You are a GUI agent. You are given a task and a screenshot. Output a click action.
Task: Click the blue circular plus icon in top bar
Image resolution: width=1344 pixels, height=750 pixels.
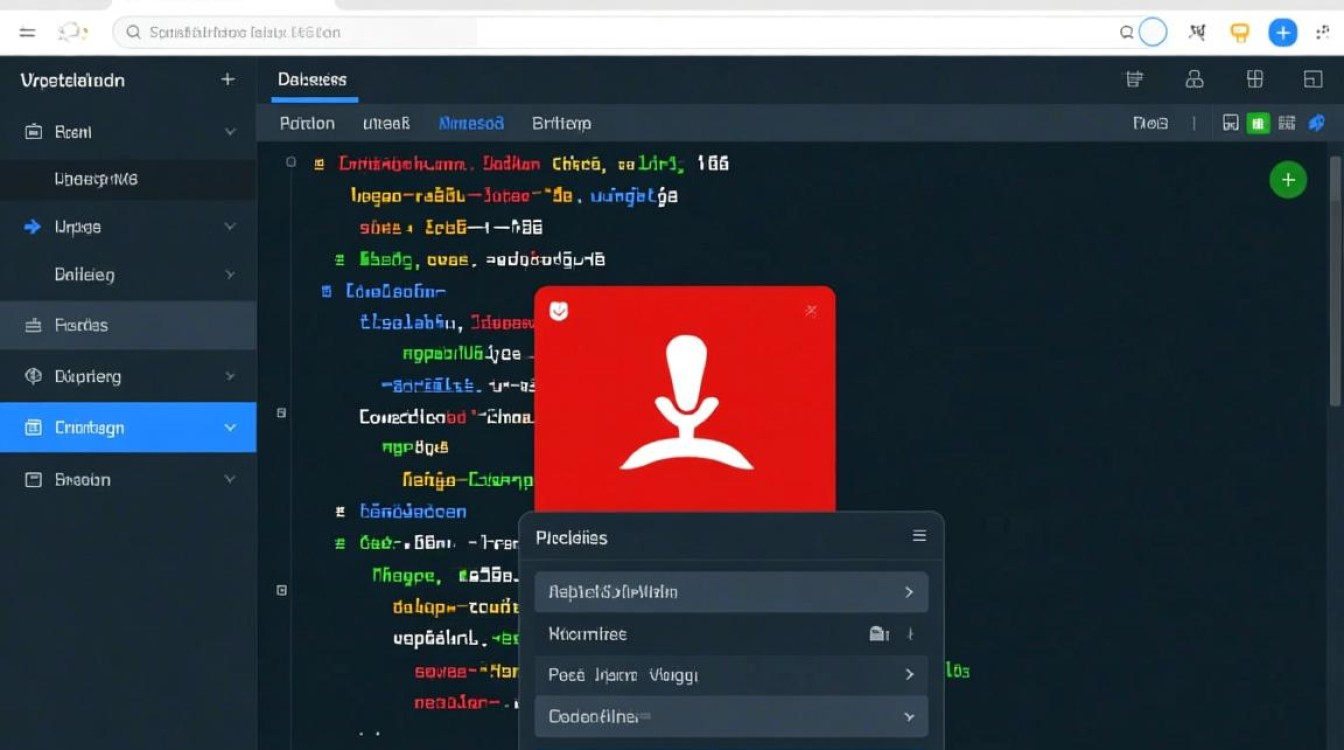click(1283, 33)
